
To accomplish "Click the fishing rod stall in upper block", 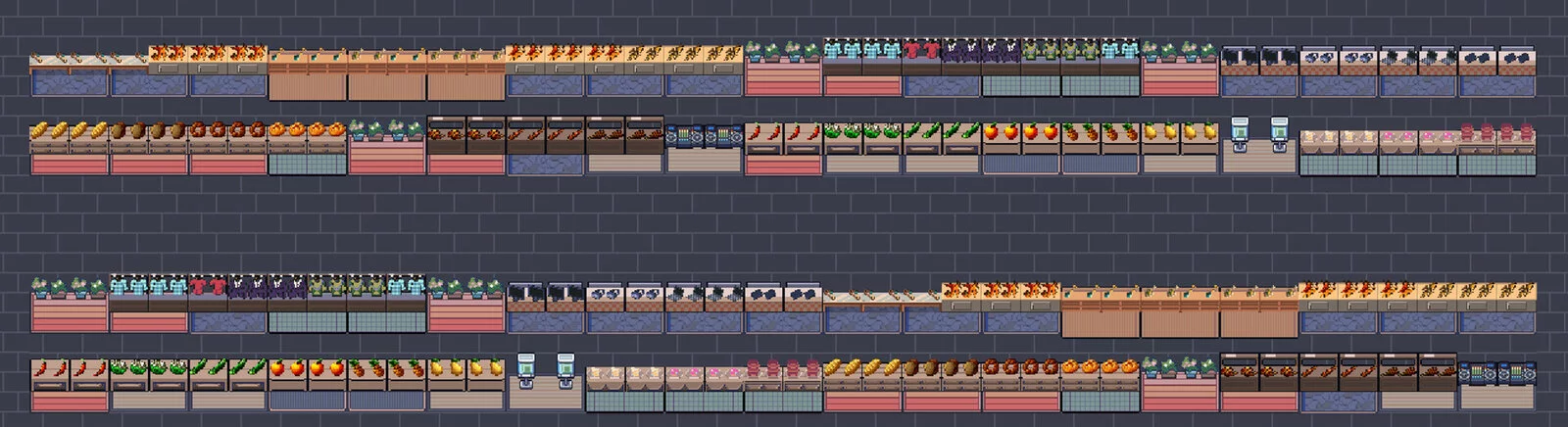I will pos(89,73).
